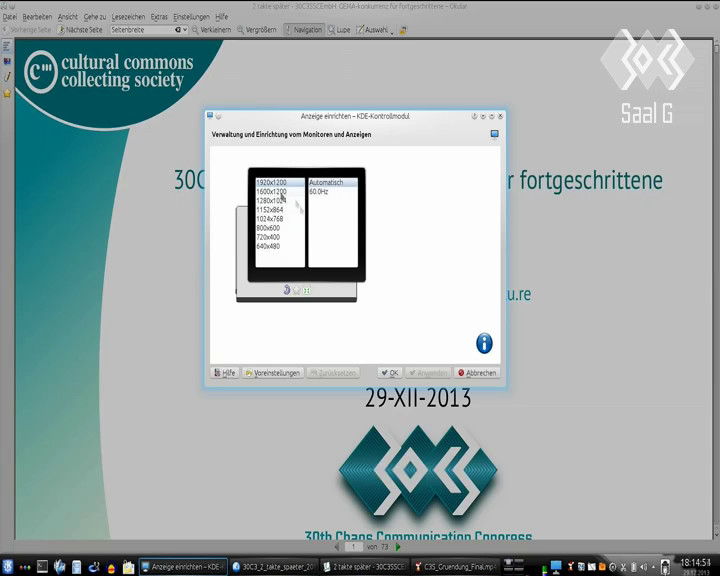
Task: Click the display monitor icon in system tray
Action: [556, 566]
